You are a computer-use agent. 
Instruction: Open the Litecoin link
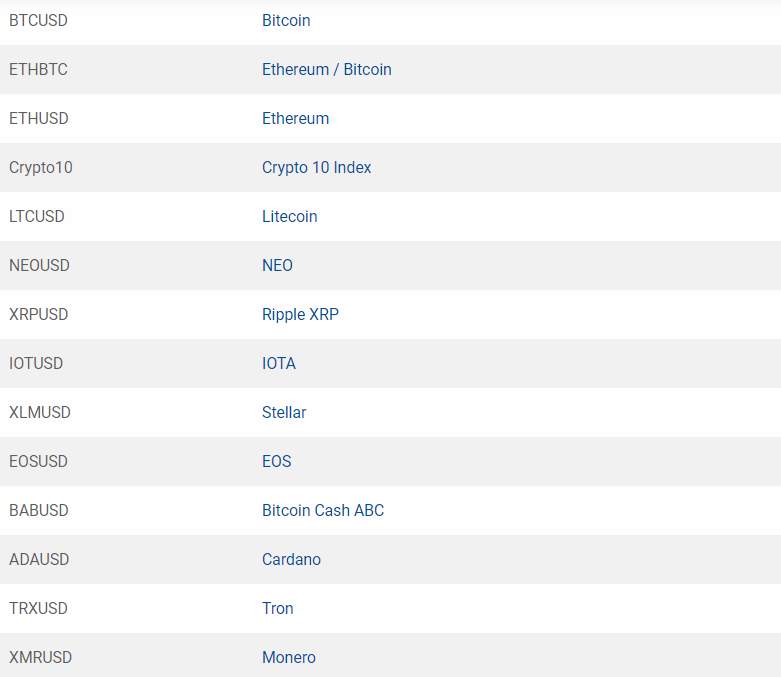[x=289, y=216]
